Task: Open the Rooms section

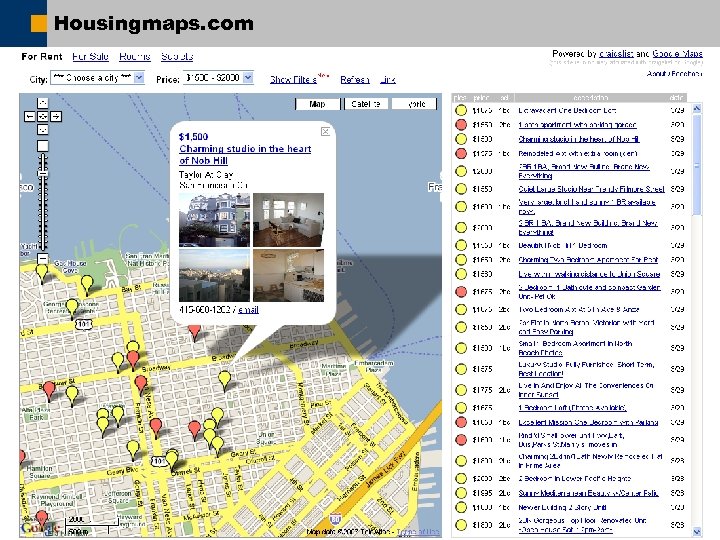Action: 135,56
